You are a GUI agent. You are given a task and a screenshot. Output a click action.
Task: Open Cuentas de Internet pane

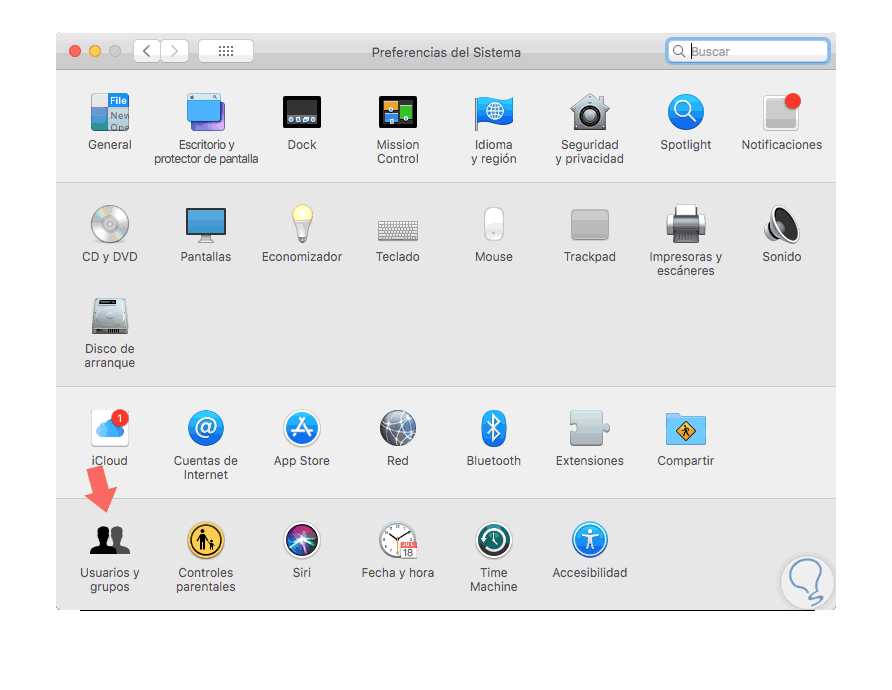pos(206,428)
